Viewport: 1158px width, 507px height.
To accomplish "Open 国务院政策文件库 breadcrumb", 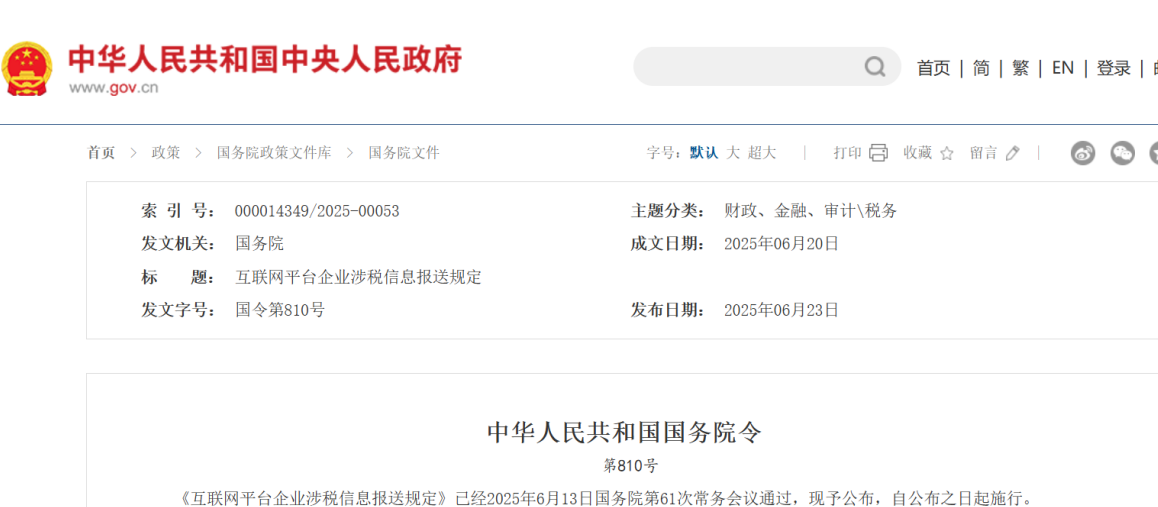I will (274, 153).
